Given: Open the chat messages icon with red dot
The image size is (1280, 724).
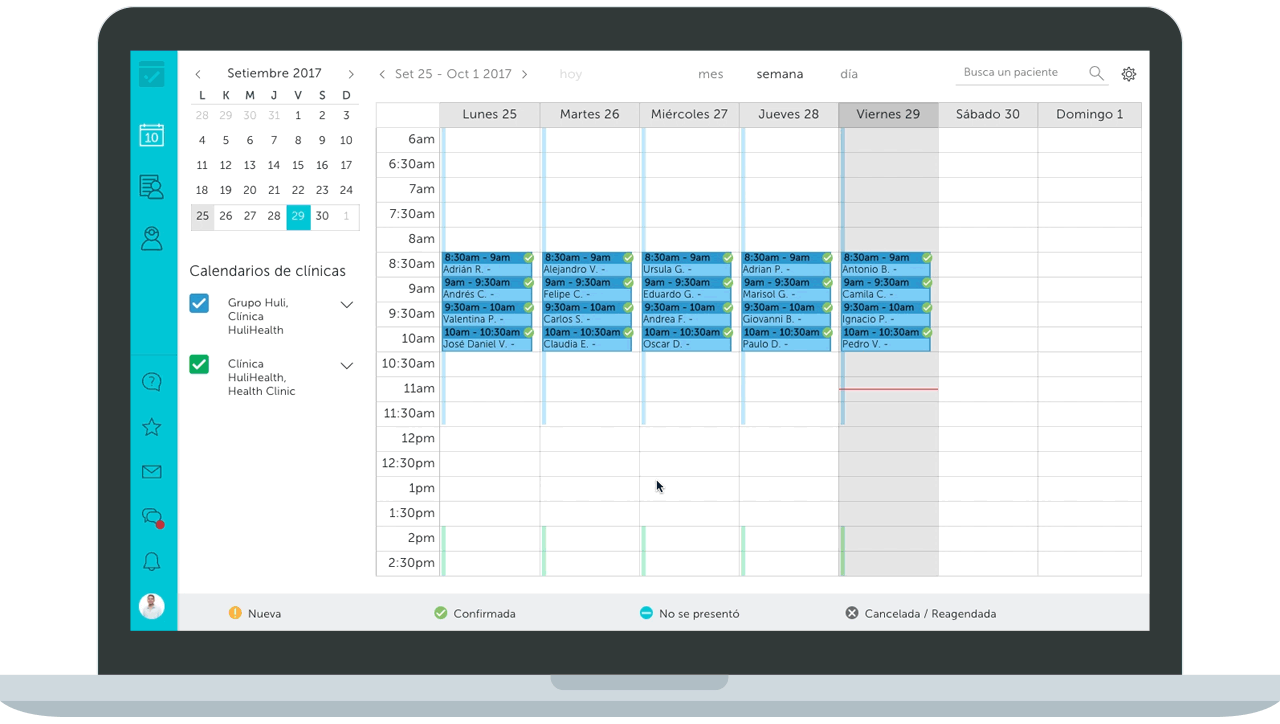Looking at the screenshot, I should point(152,518).
